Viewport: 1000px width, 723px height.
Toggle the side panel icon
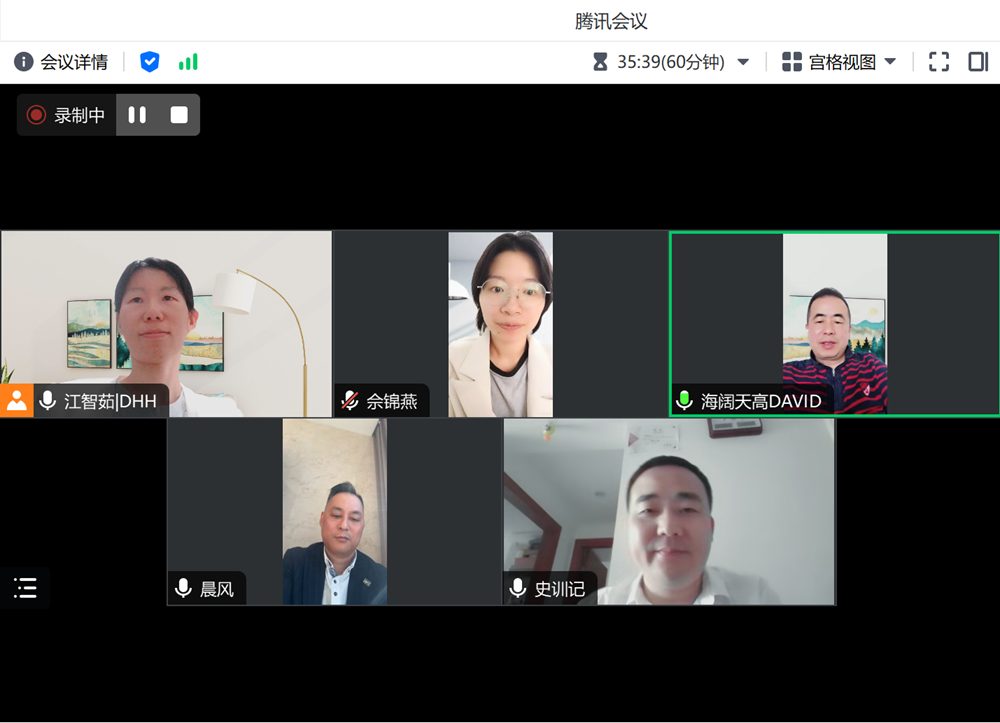978,62
